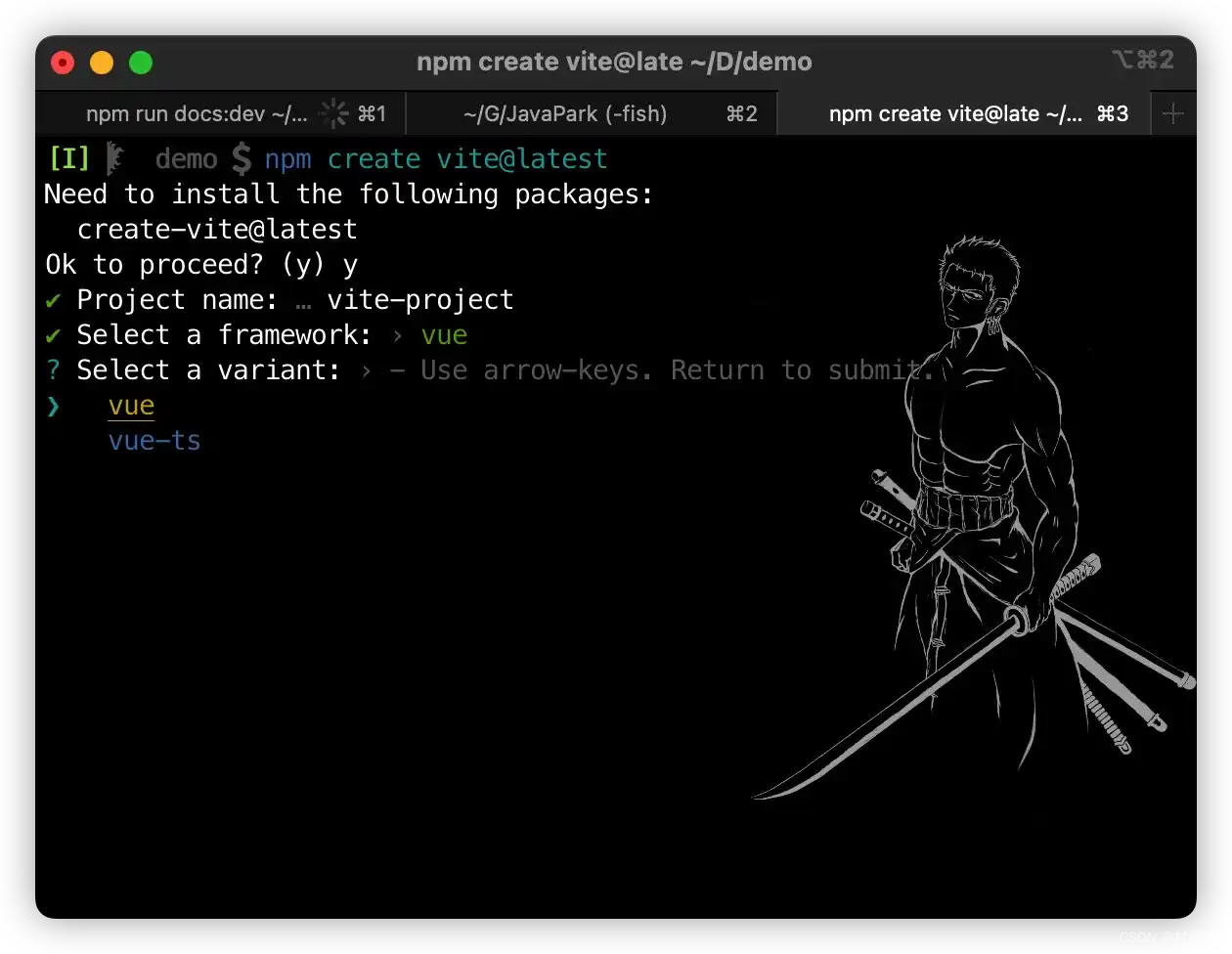Click the loading spinner in the first tab
This screenshot has height=954, width=1232.
[x=333, y=113]
